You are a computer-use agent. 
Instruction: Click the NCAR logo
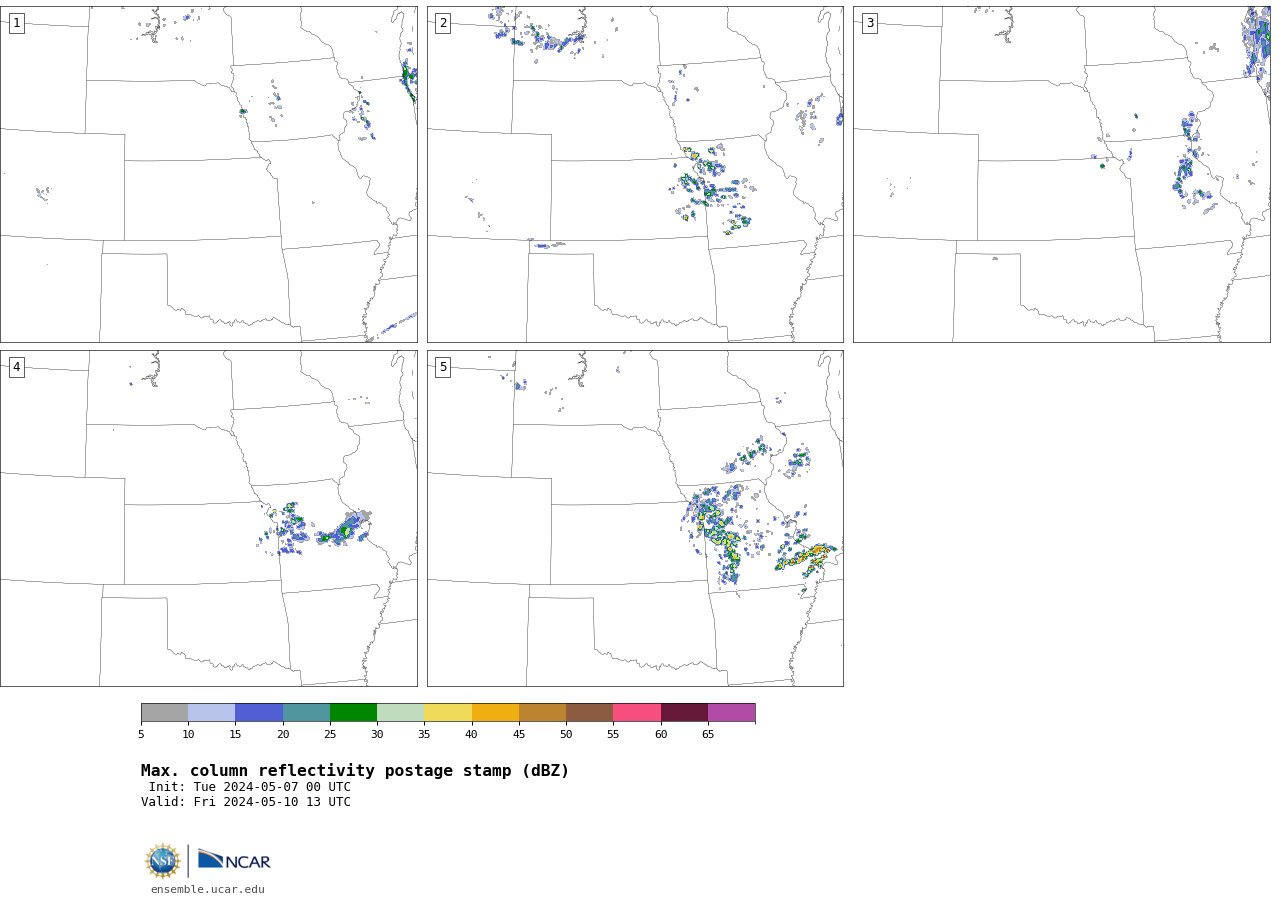pyautogui.click(x=234, y=861)
